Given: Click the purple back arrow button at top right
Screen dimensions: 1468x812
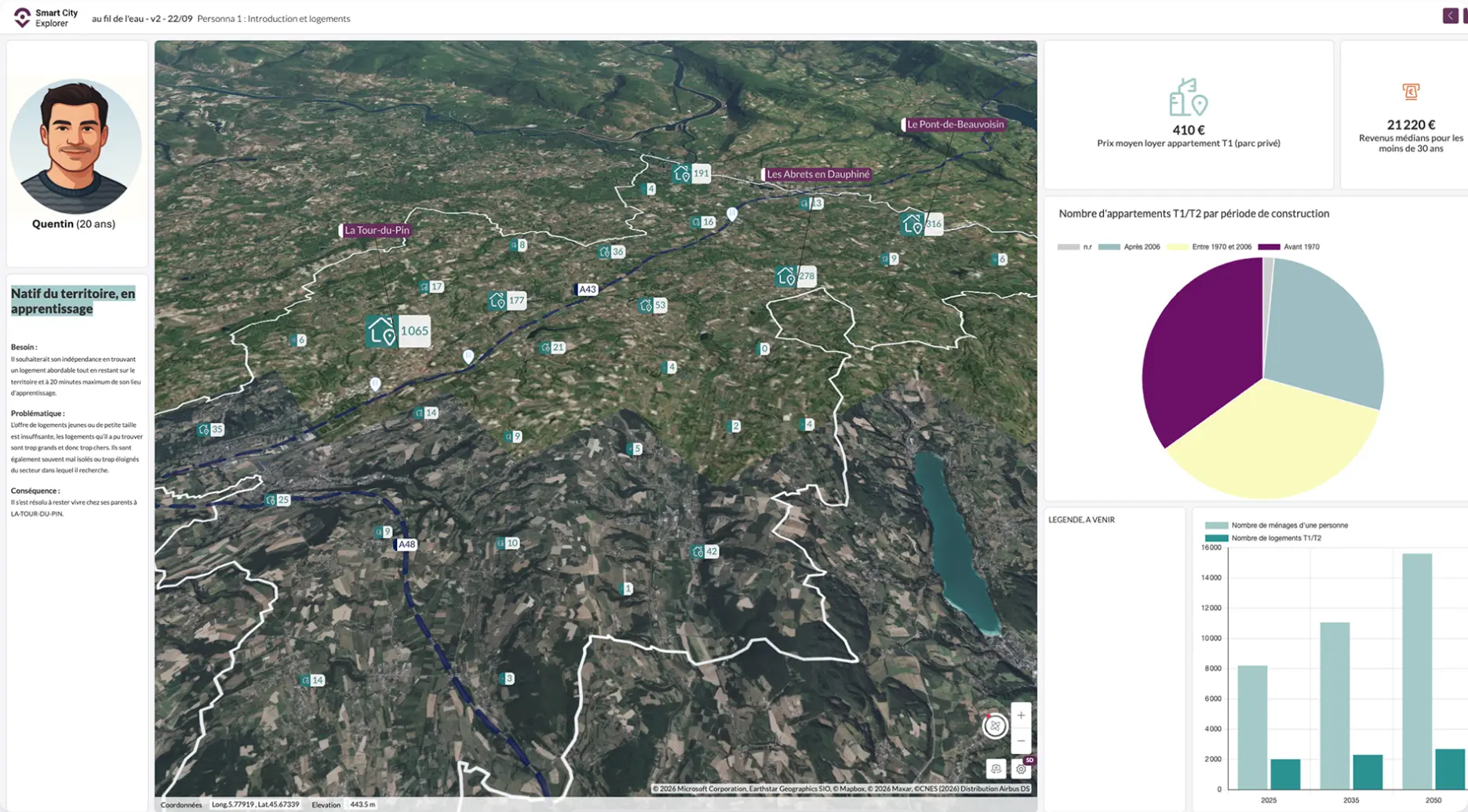Looking at the screenshot, I should click(1450, 16).
